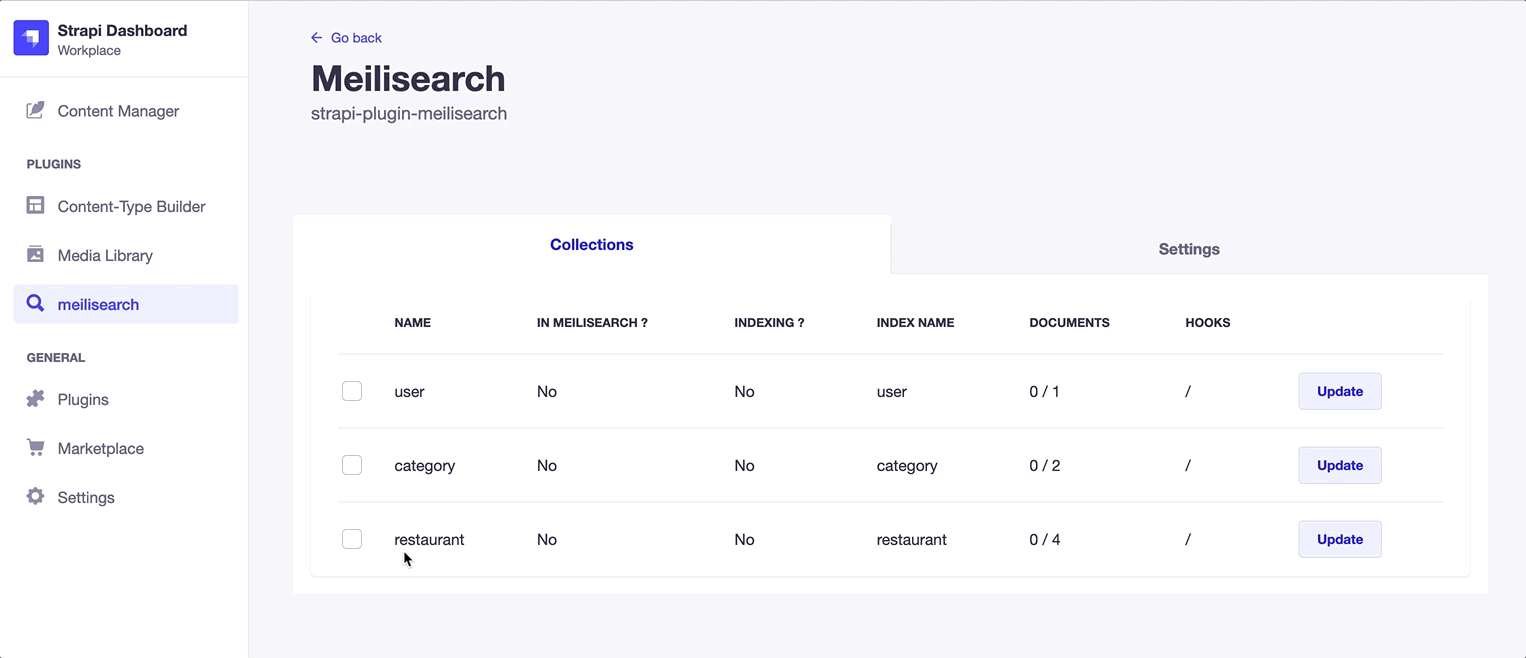Select the restaurant collection checkbox
This screenshot has width=1526, height=658.
(x=352, y=539)
